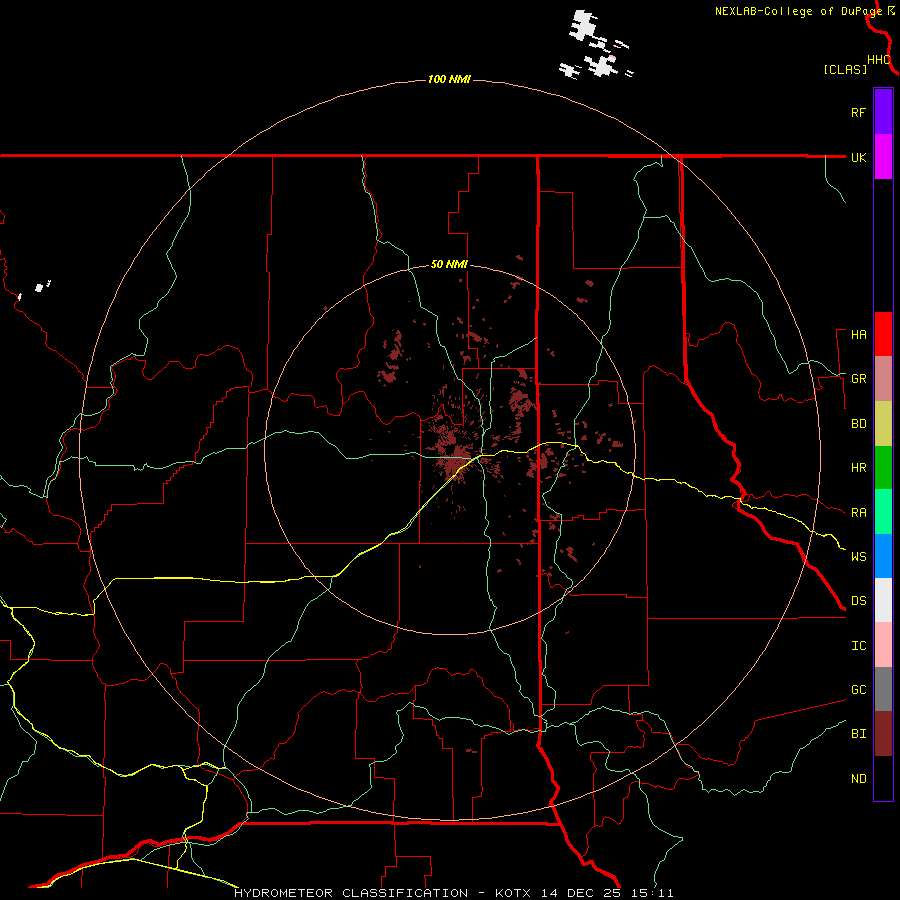Screen dimensions: 900x900
Task: Click the HYDROMETEOR CLASSIFICATION title text
Action: pos(351,893)
